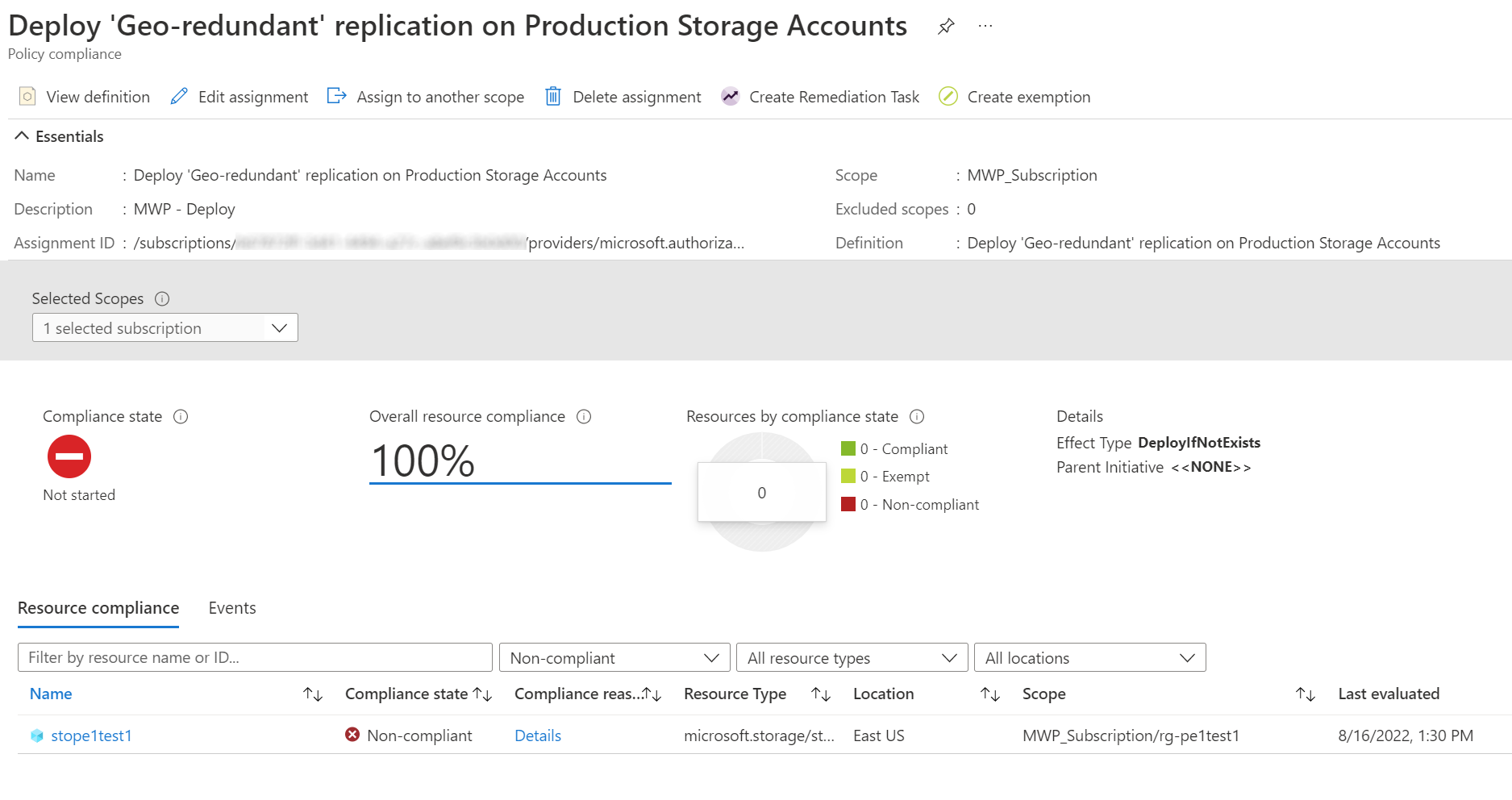Show info tooltip for Compliance state

tap(181, 417)
